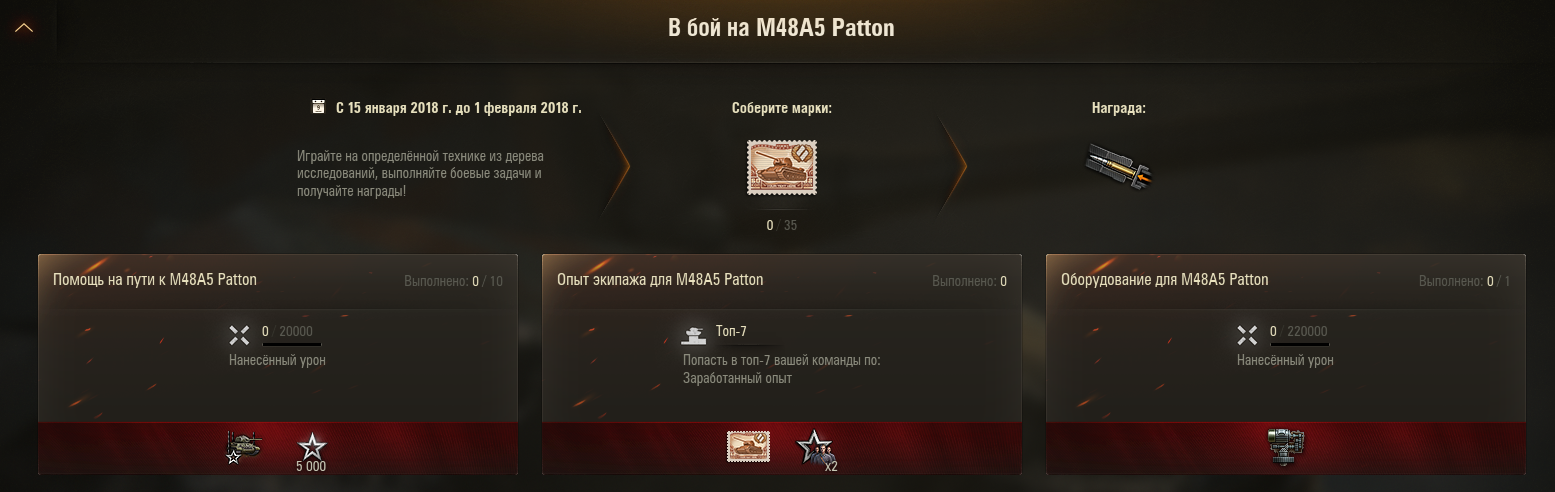The width and height of the screenshot is (1555, 492).
Task: Click the В бой на M48A5 Patton title
Action: click(781, 28)
